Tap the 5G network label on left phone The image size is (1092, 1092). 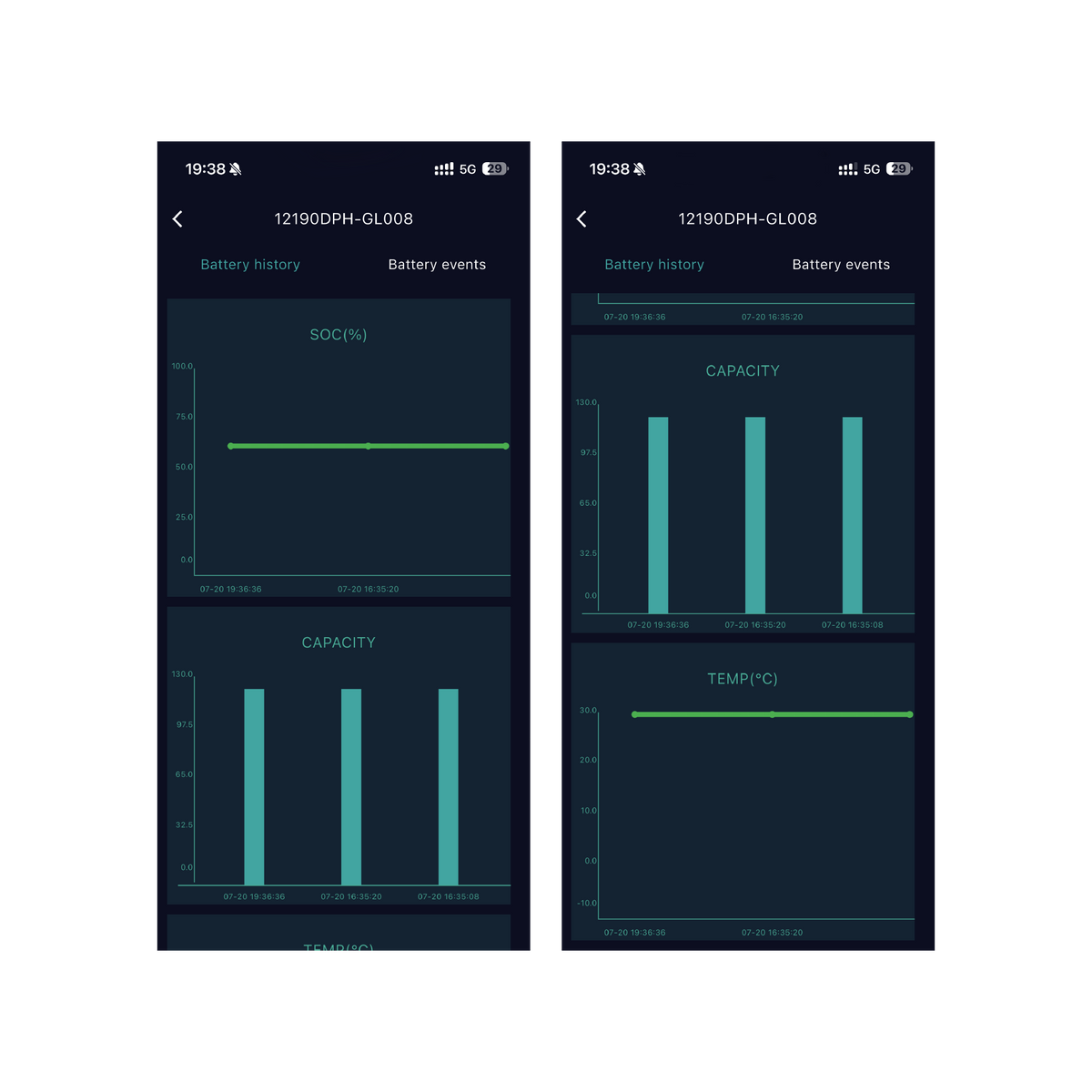[x=468, y=169]
